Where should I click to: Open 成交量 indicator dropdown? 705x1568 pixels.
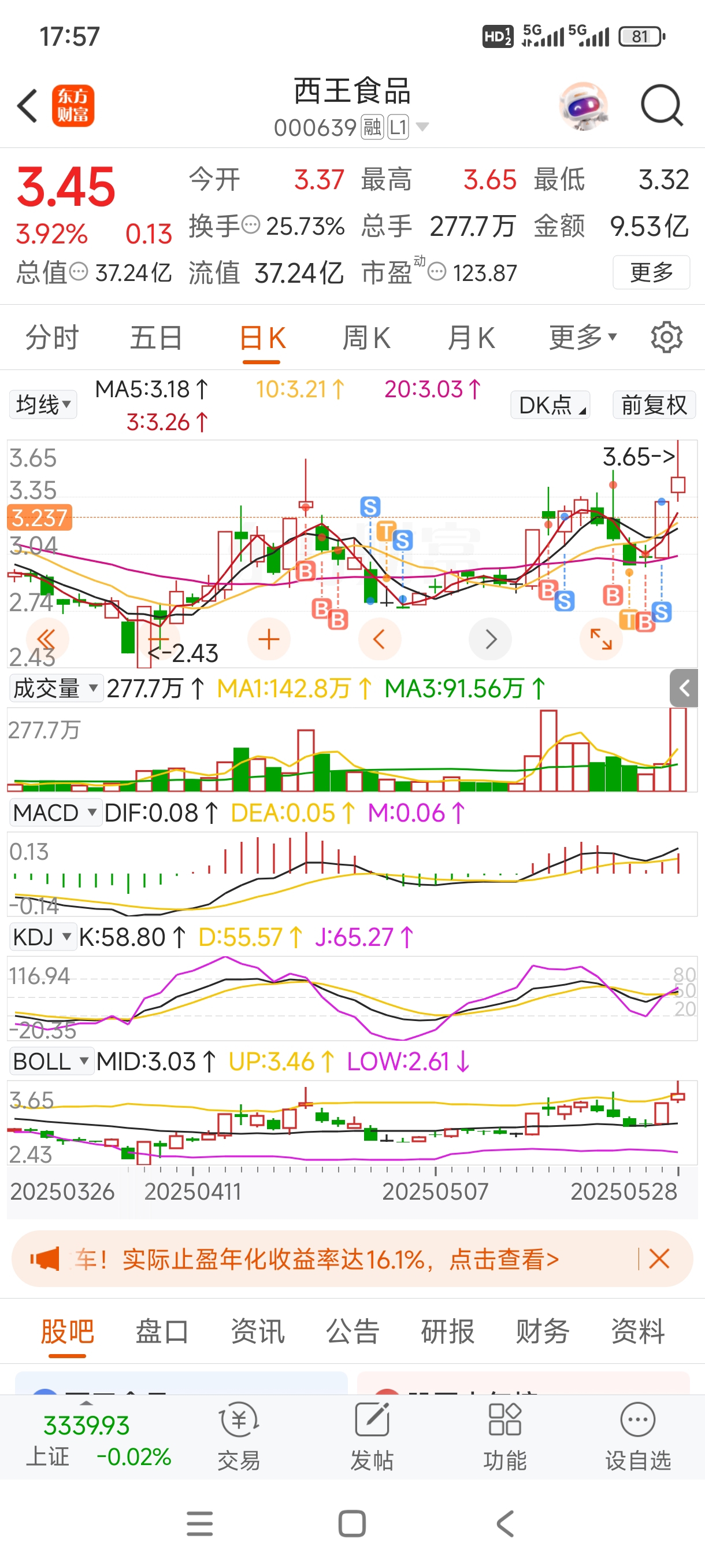[x=55, y=689]
